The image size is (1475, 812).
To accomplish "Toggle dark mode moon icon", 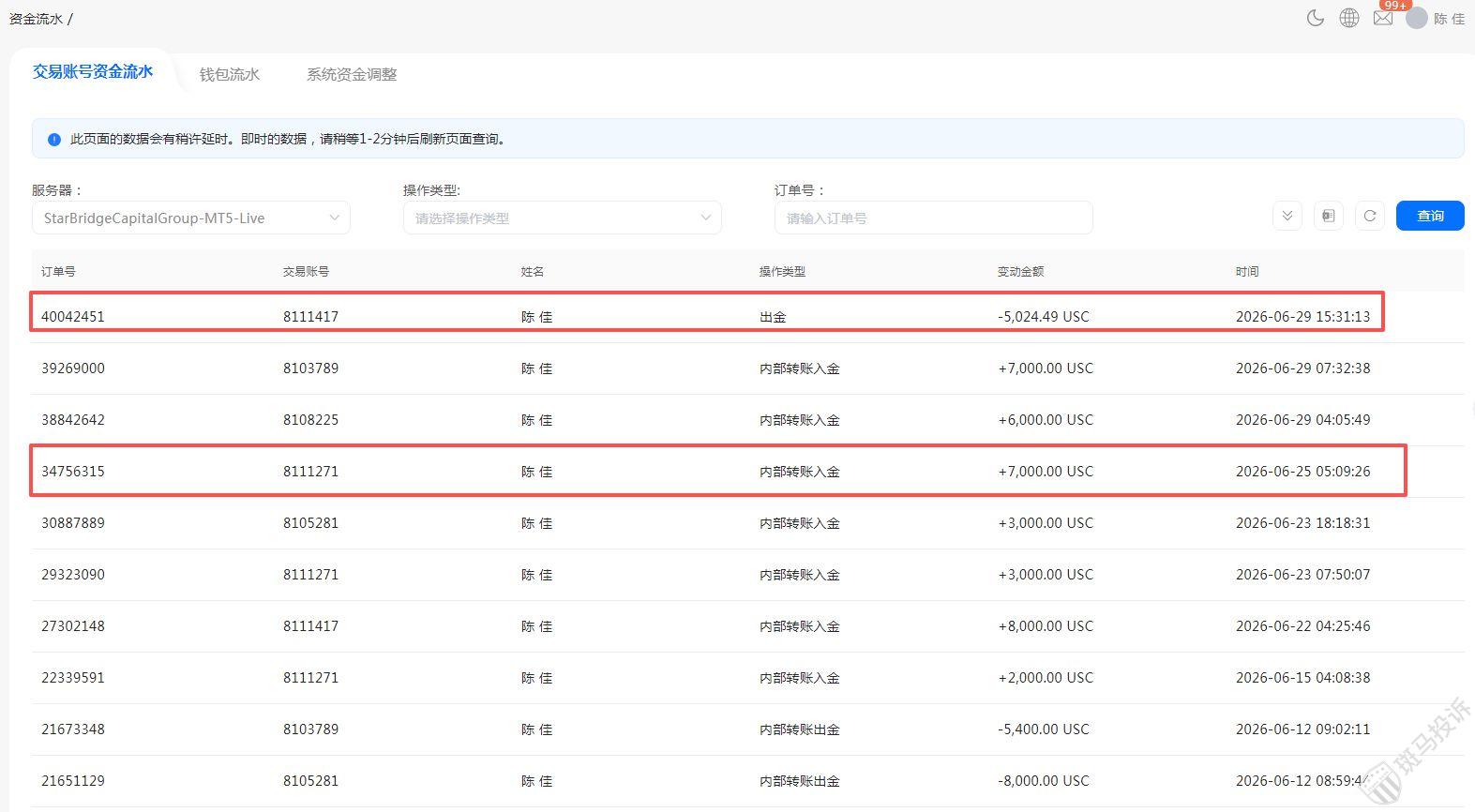I will (x=1315, y=18).
